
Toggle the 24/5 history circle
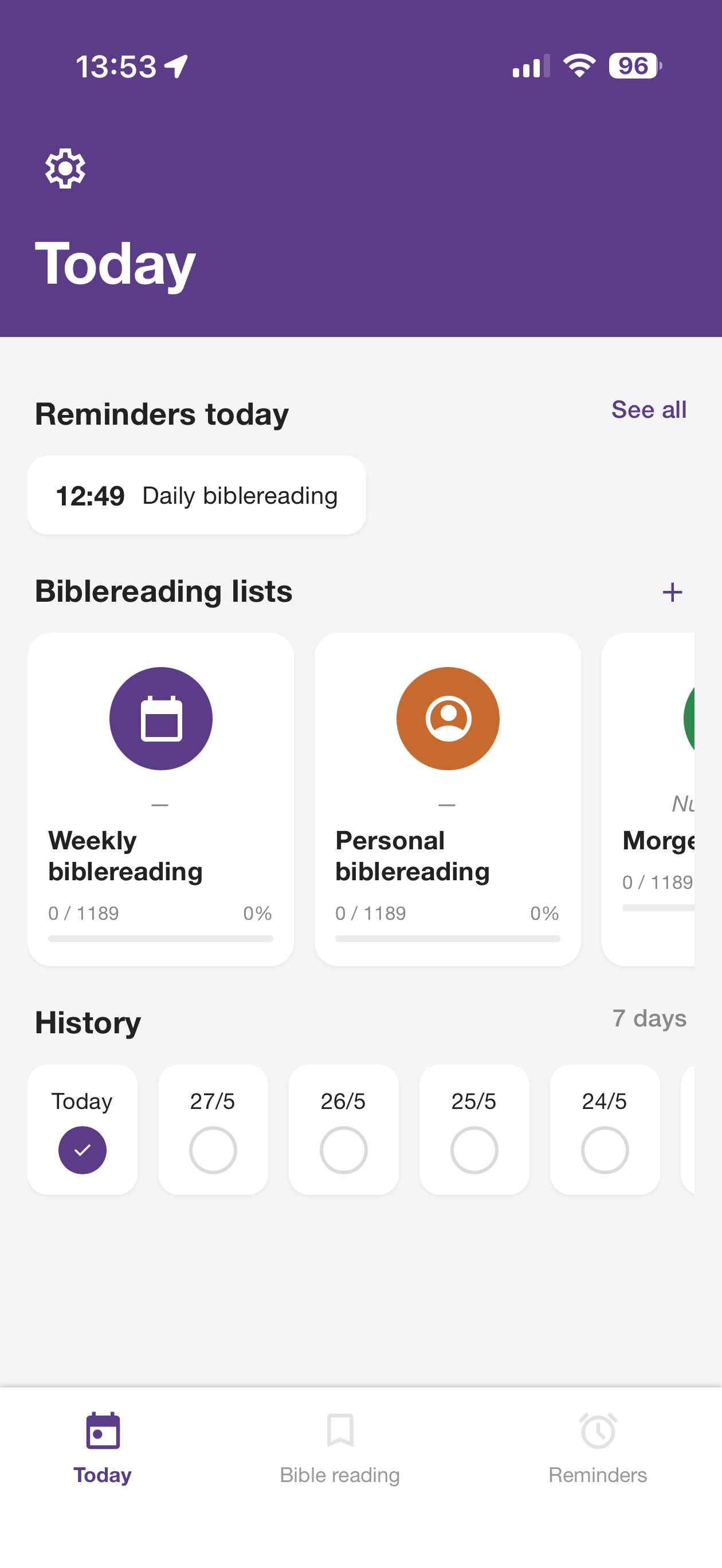[x=605, y=1150]
